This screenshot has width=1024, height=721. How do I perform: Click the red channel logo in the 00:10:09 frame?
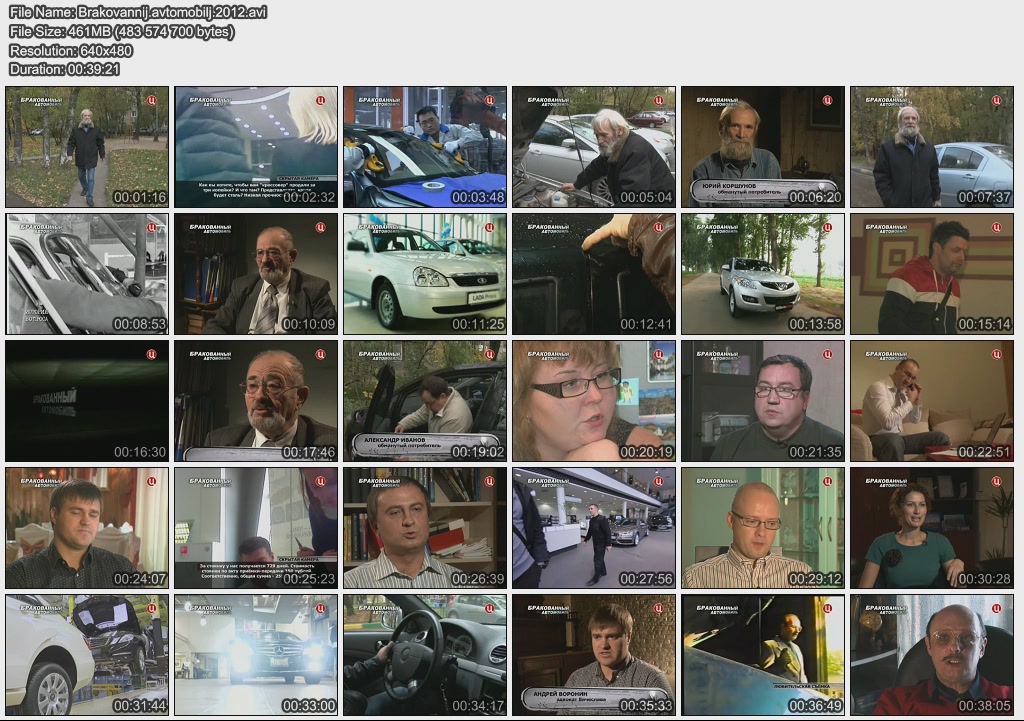coord(320,227)
